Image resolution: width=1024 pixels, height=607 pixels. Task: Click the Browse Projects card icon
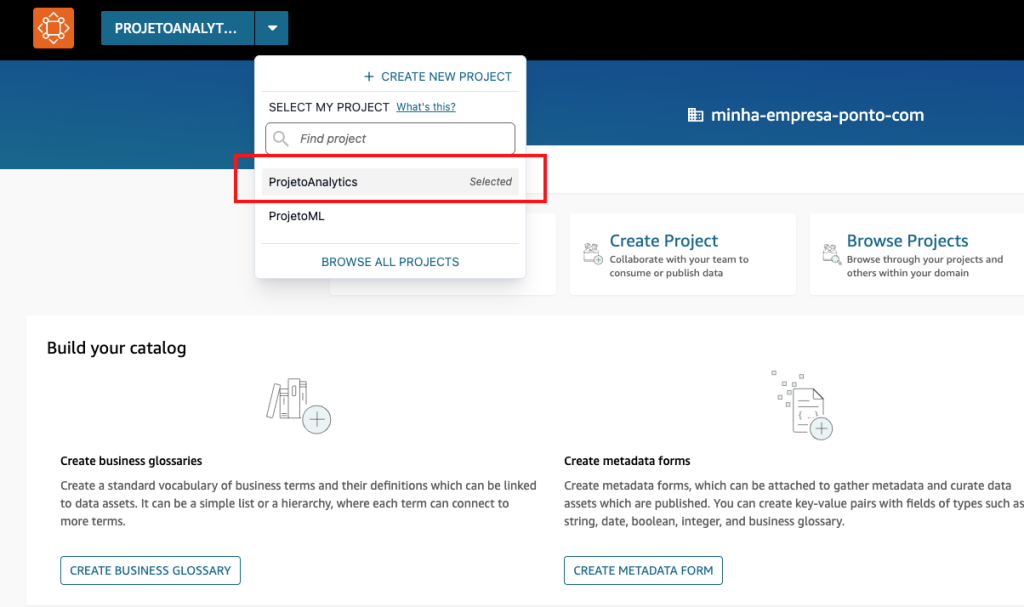(x=831, y=254)
